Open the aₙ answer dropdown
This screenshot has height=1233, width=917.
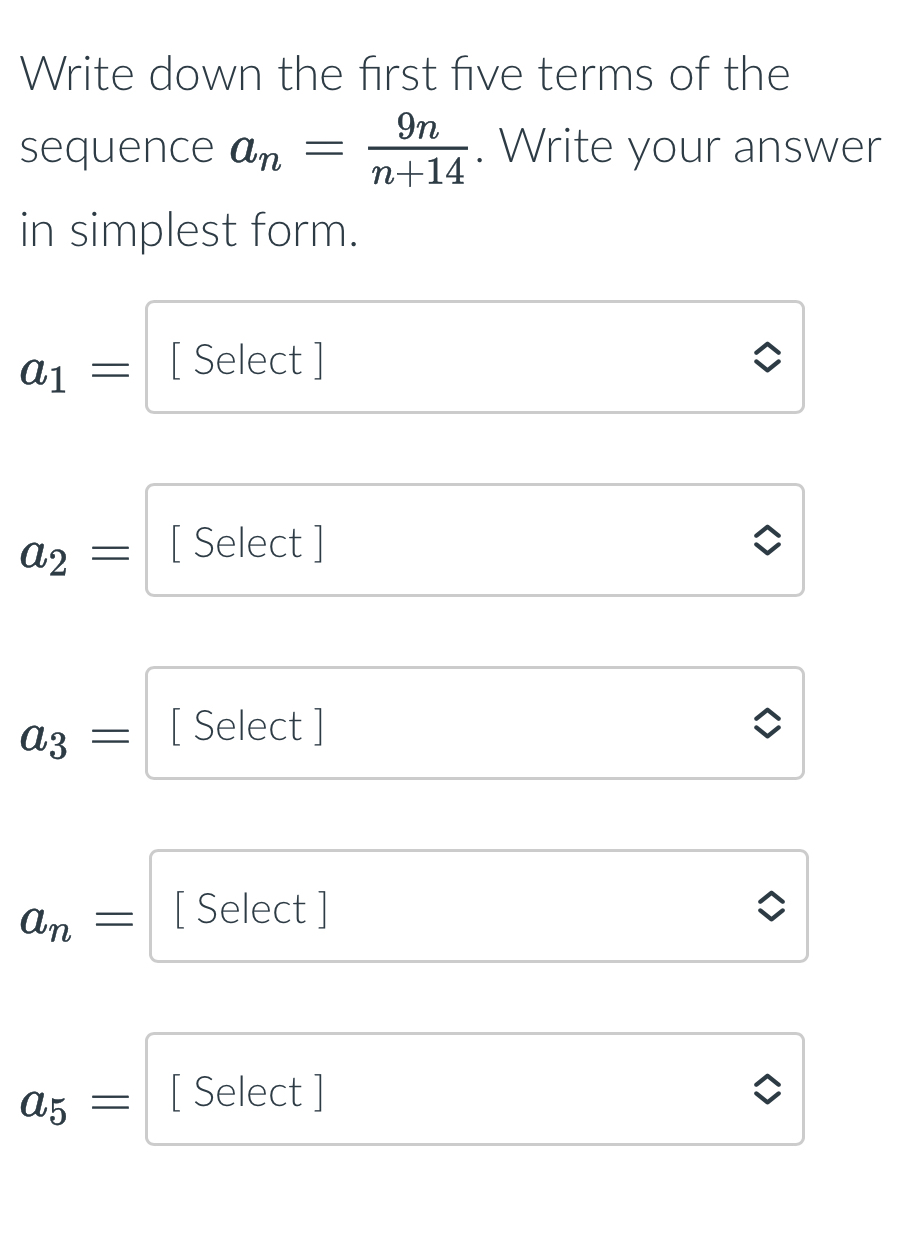(x=478, y=907)
